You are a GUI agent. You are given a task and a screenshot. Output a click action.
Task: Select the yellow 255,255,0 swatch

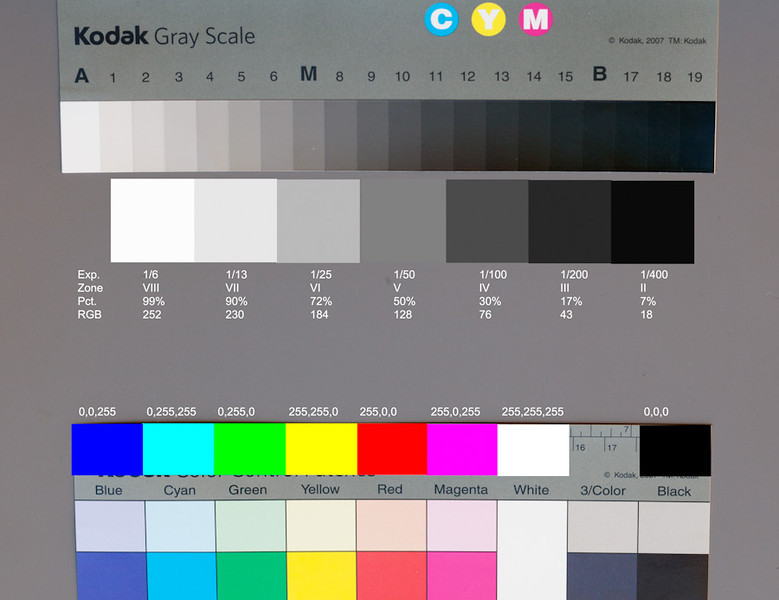(x=321, y=449)
